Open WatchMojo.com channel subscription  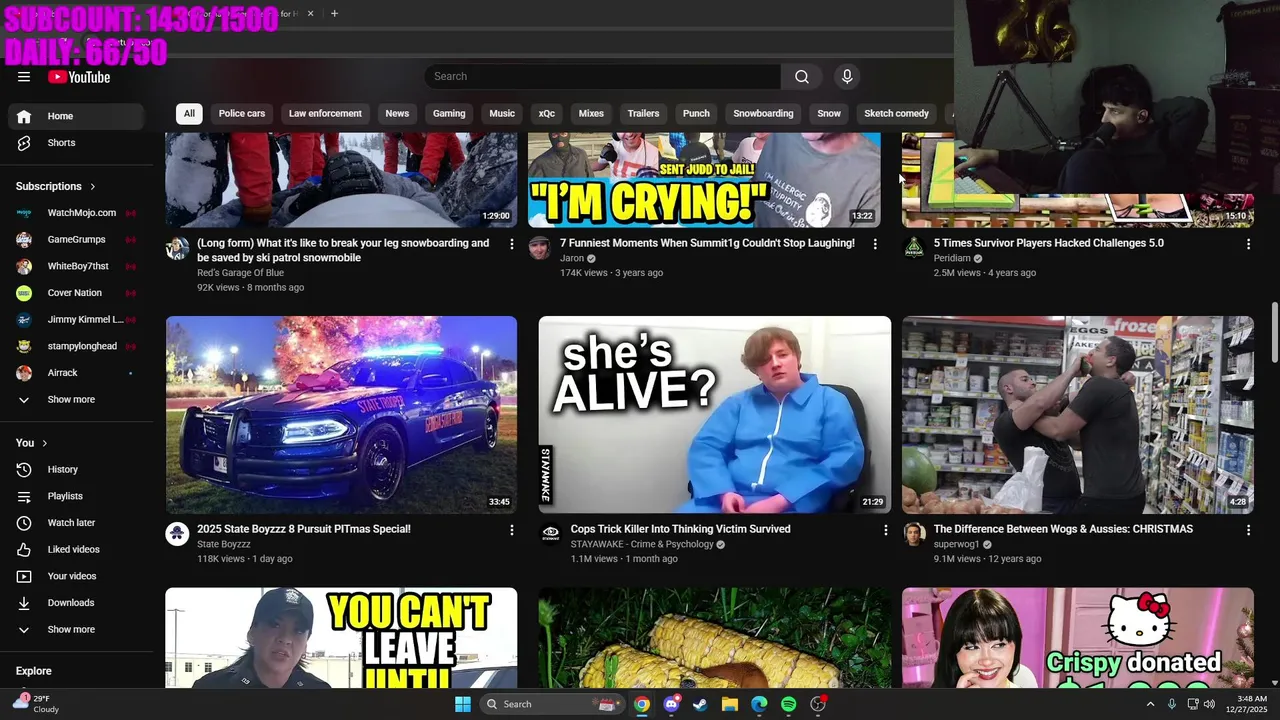click(x=76, y=213)
